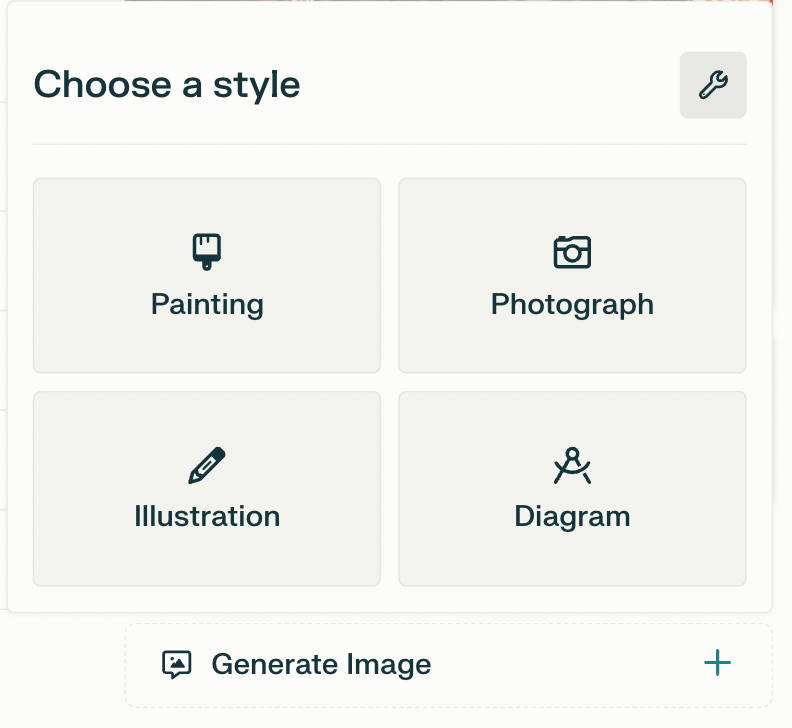
Task: Click the "Illustration" text label
Action: (x=207, y=516)
